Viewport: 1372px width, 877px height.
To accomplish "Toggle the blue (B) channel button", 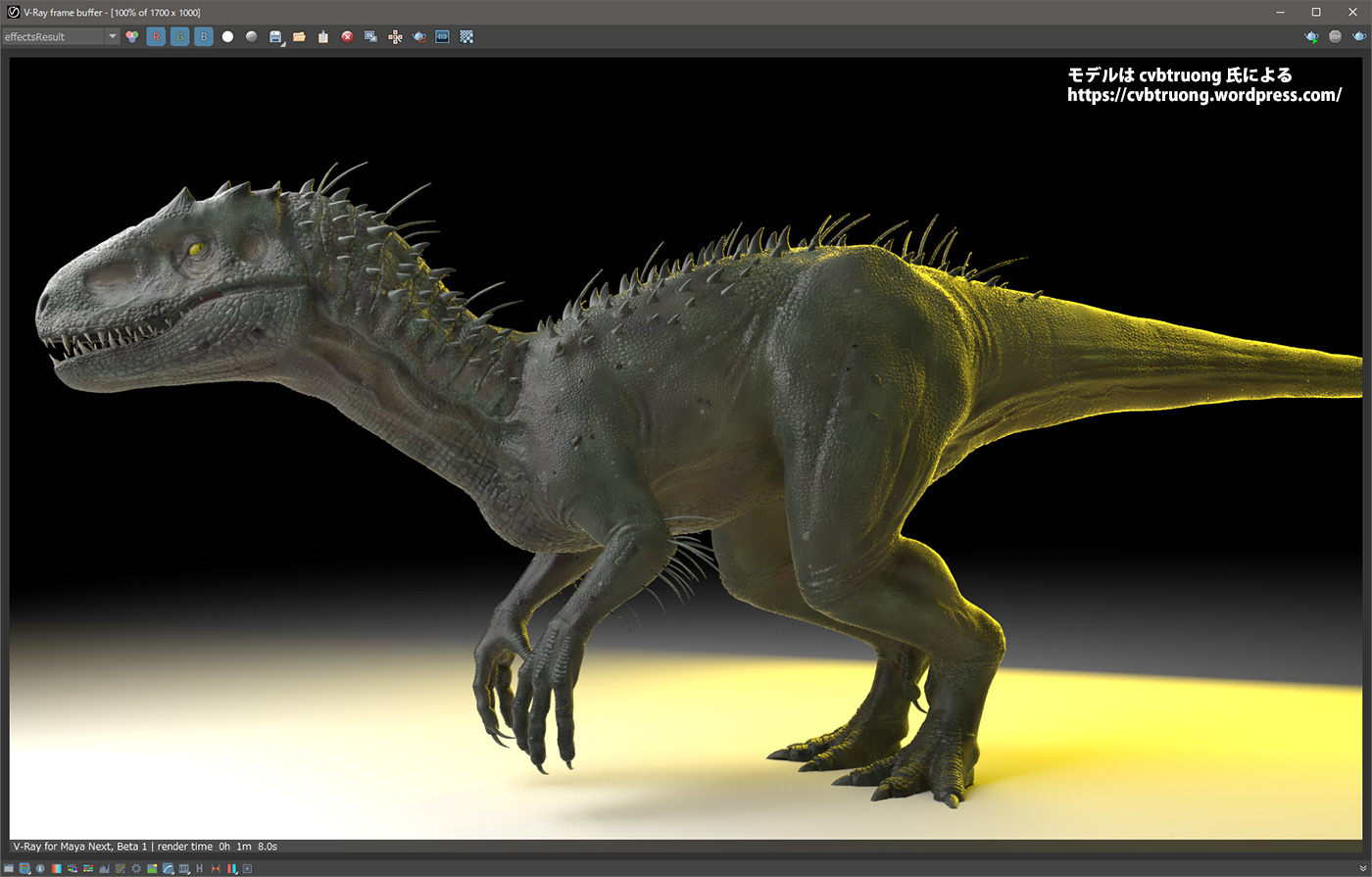I will click(x=203, y=36).
